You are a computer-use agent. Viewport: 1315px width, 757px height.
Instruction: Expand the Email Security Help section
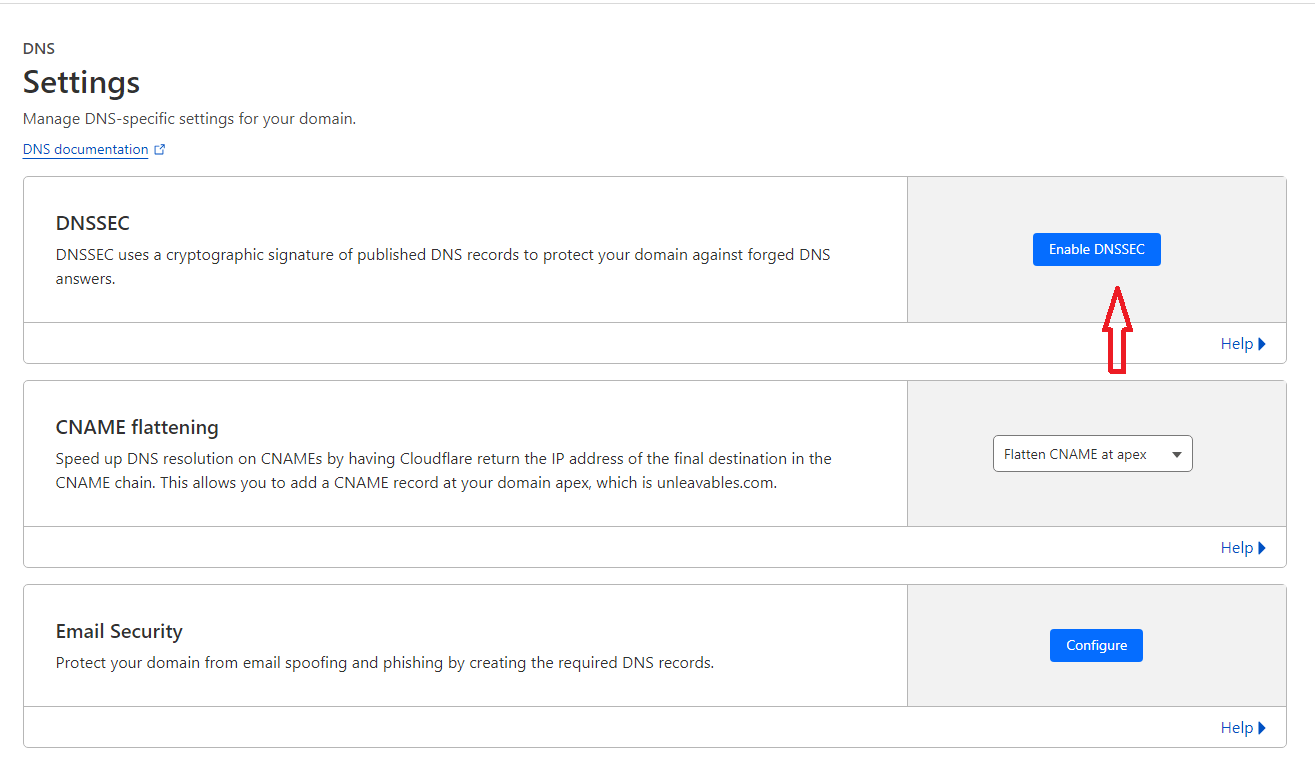click(x=1236, y=727)
